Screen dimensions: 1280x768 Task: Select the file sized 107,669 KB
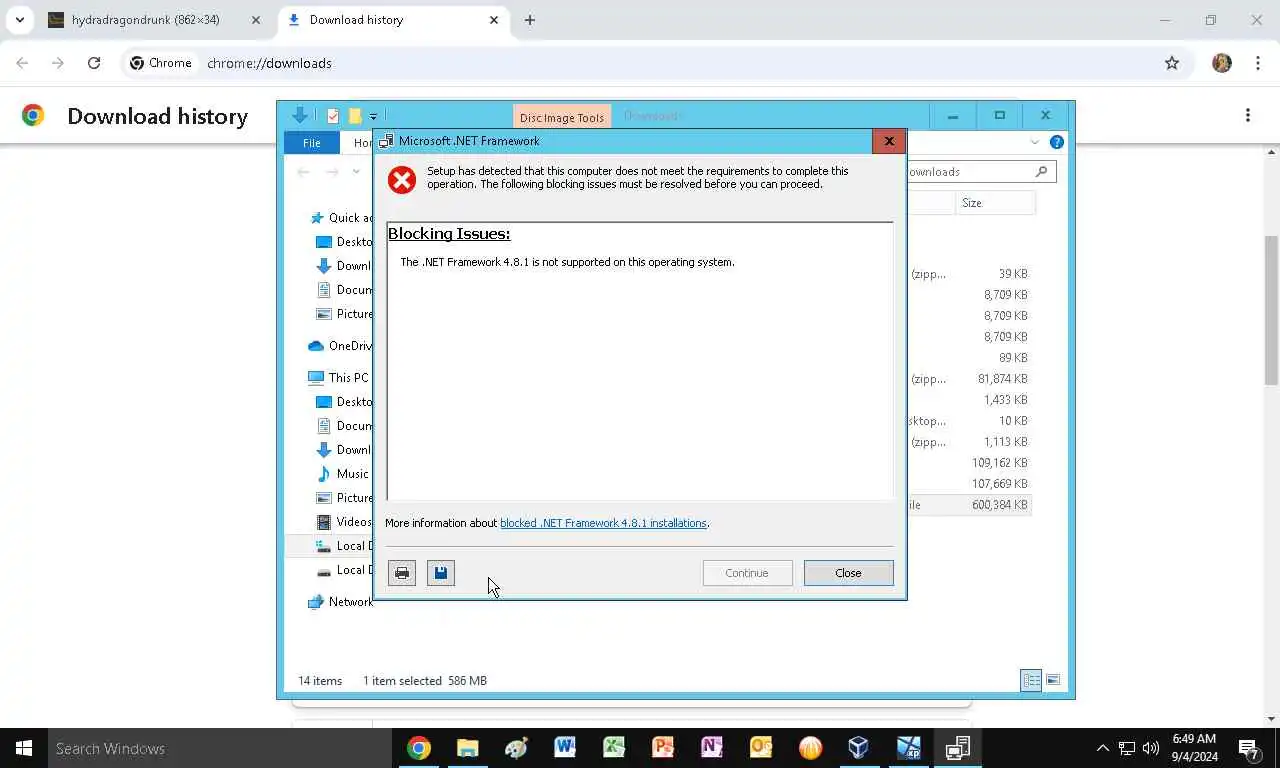point(969,484)
